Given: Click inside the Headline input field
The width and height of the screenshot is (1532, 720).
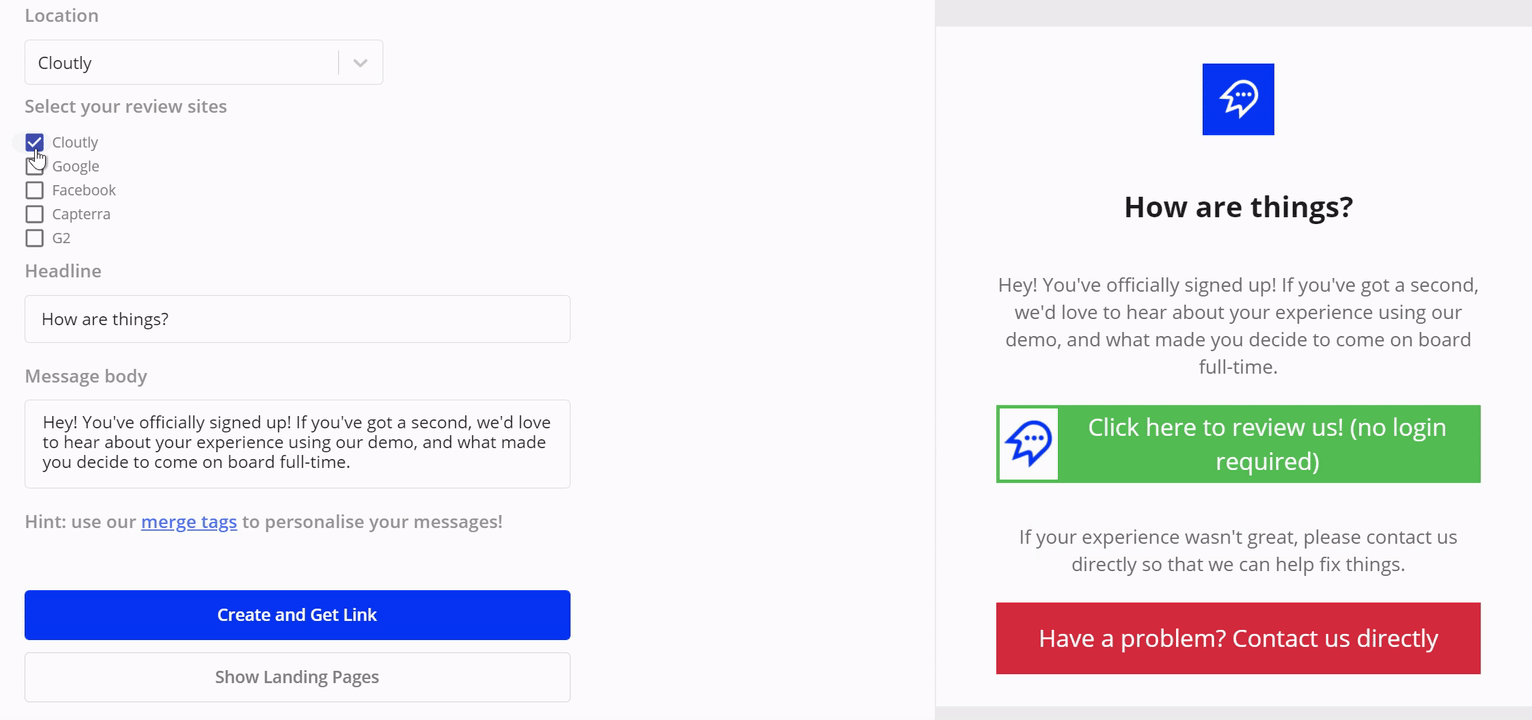Looking at the screenshot, I should pos(297,318).
